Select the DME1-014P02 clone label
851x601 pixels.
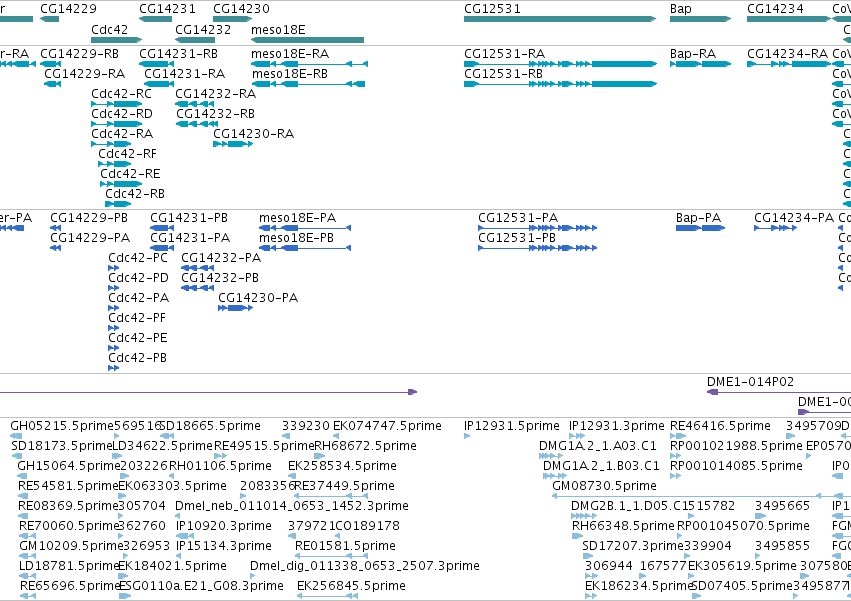point(751,382)
